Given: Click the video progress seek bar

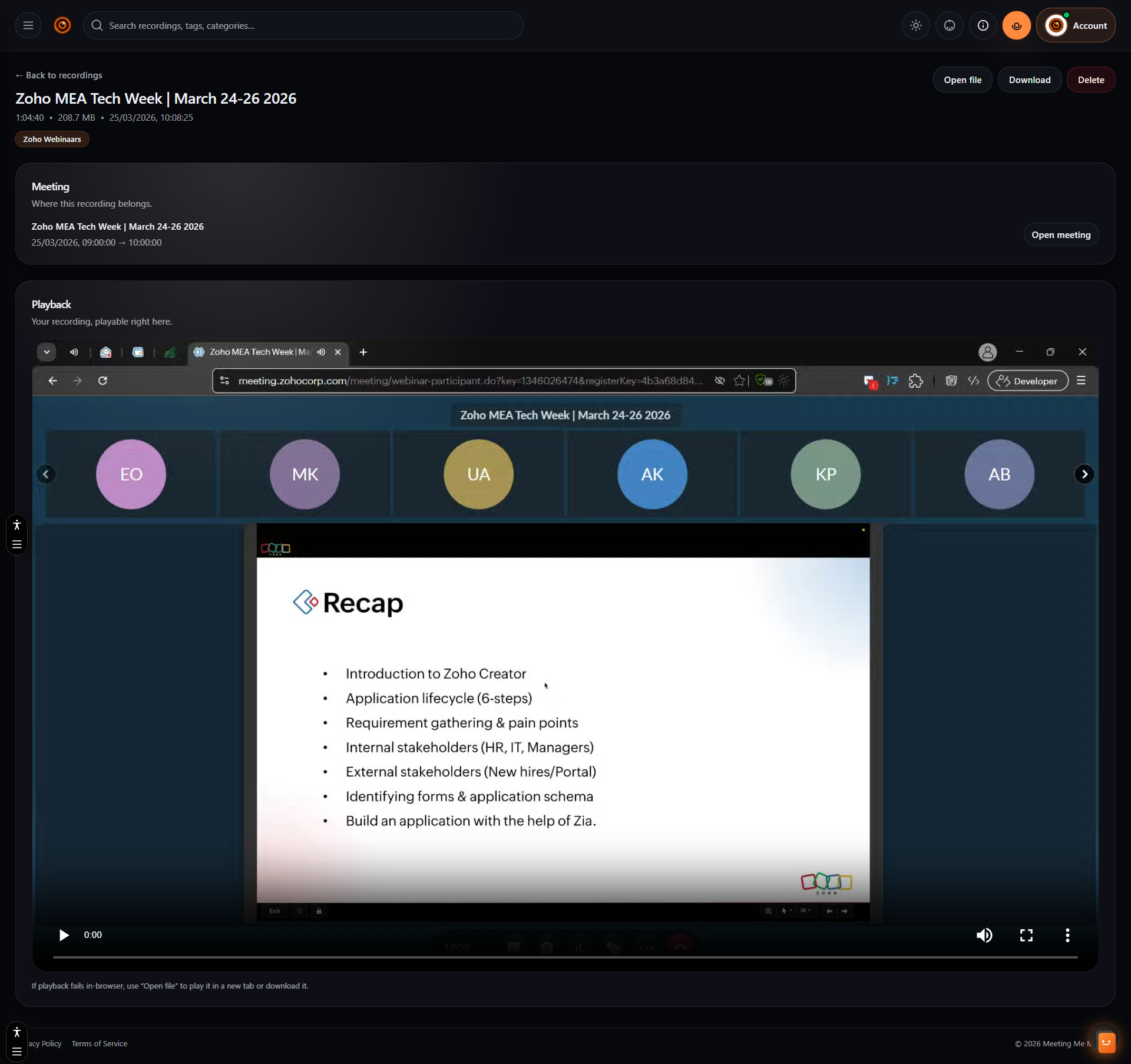Looking at the screenshot, I should pos(565,957).
